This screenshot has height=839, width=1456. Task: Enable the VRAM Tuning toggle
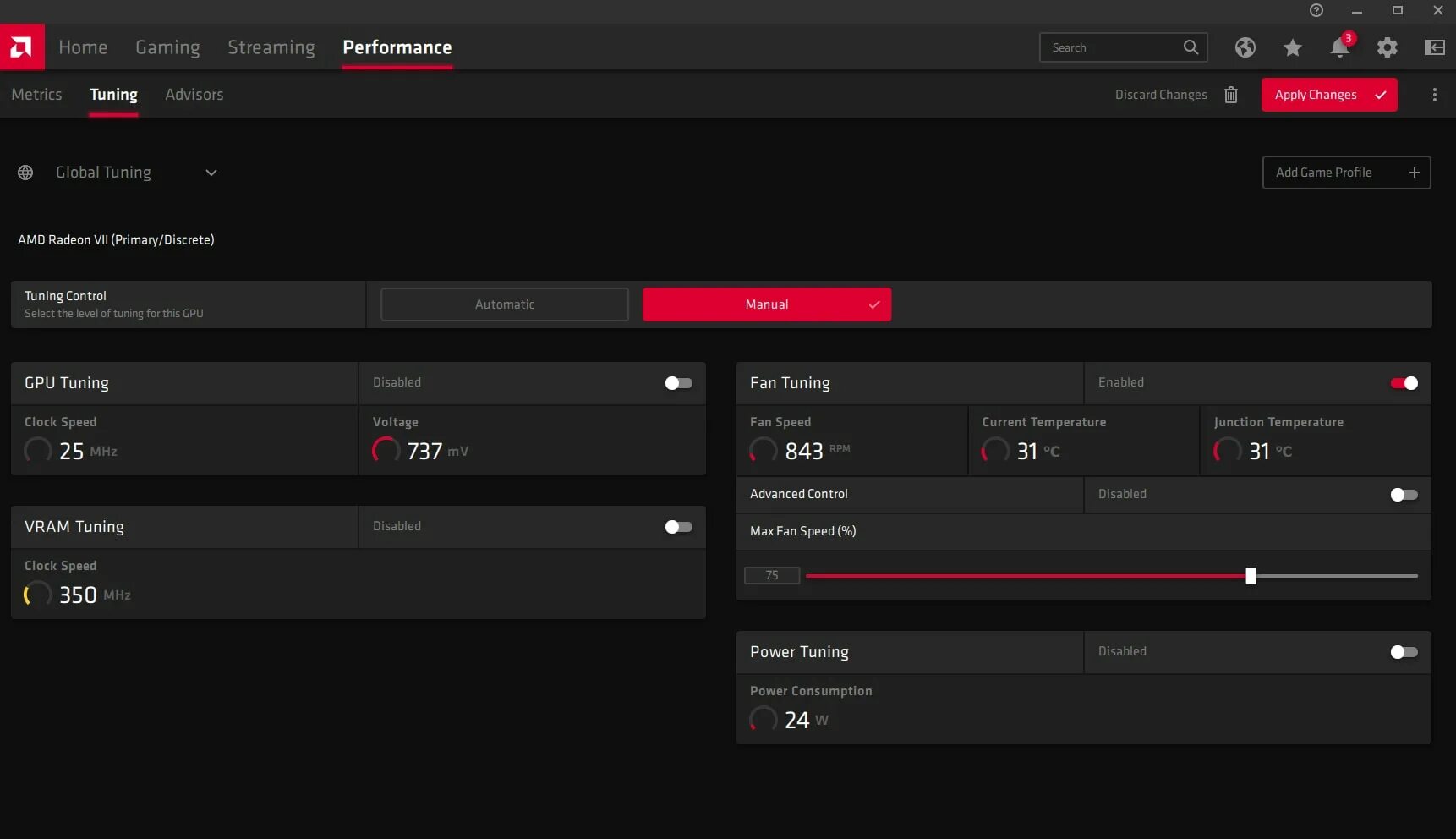point(678,527)
